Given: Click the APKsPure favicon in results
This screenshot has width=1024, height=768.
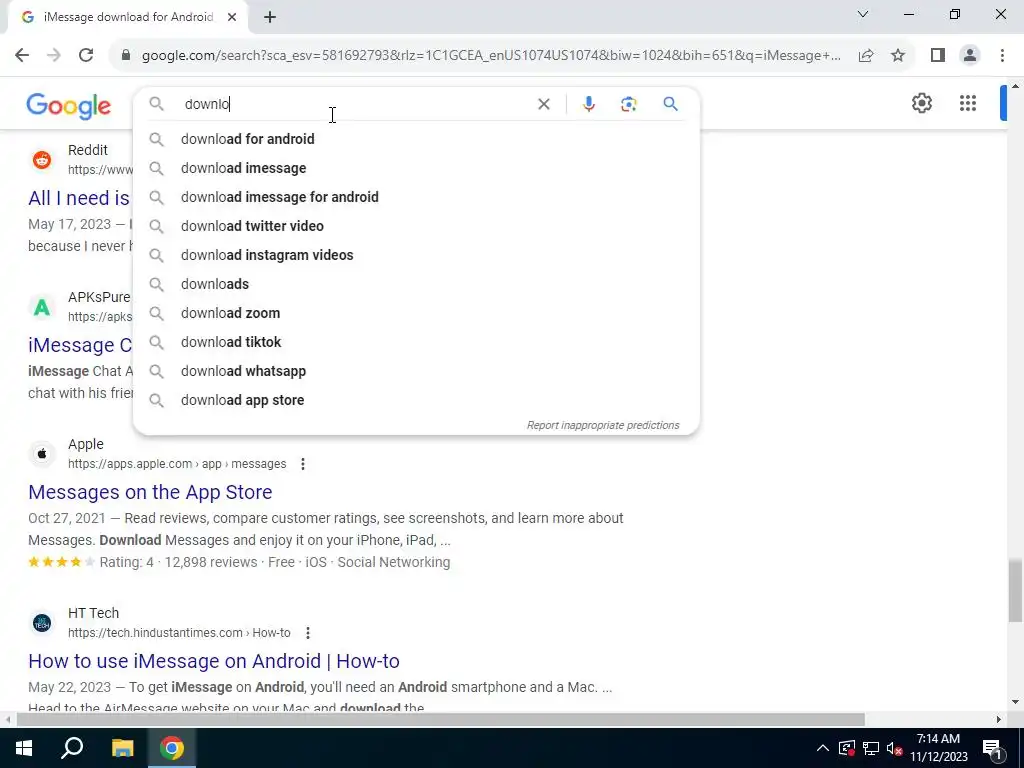Looking at the screenshot, I should pyautogui.click(x=42, y=306).
